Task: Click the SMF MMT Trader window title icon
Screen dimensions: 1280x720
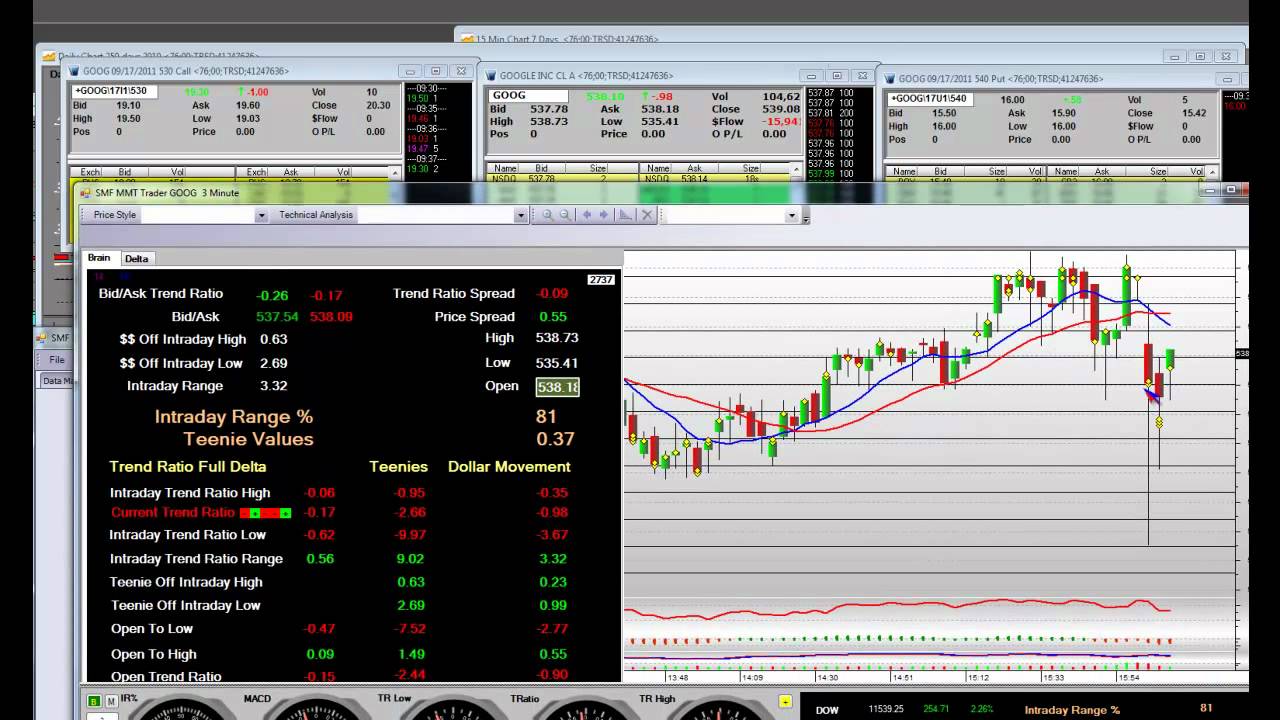Action: click(x=85, y=192)
